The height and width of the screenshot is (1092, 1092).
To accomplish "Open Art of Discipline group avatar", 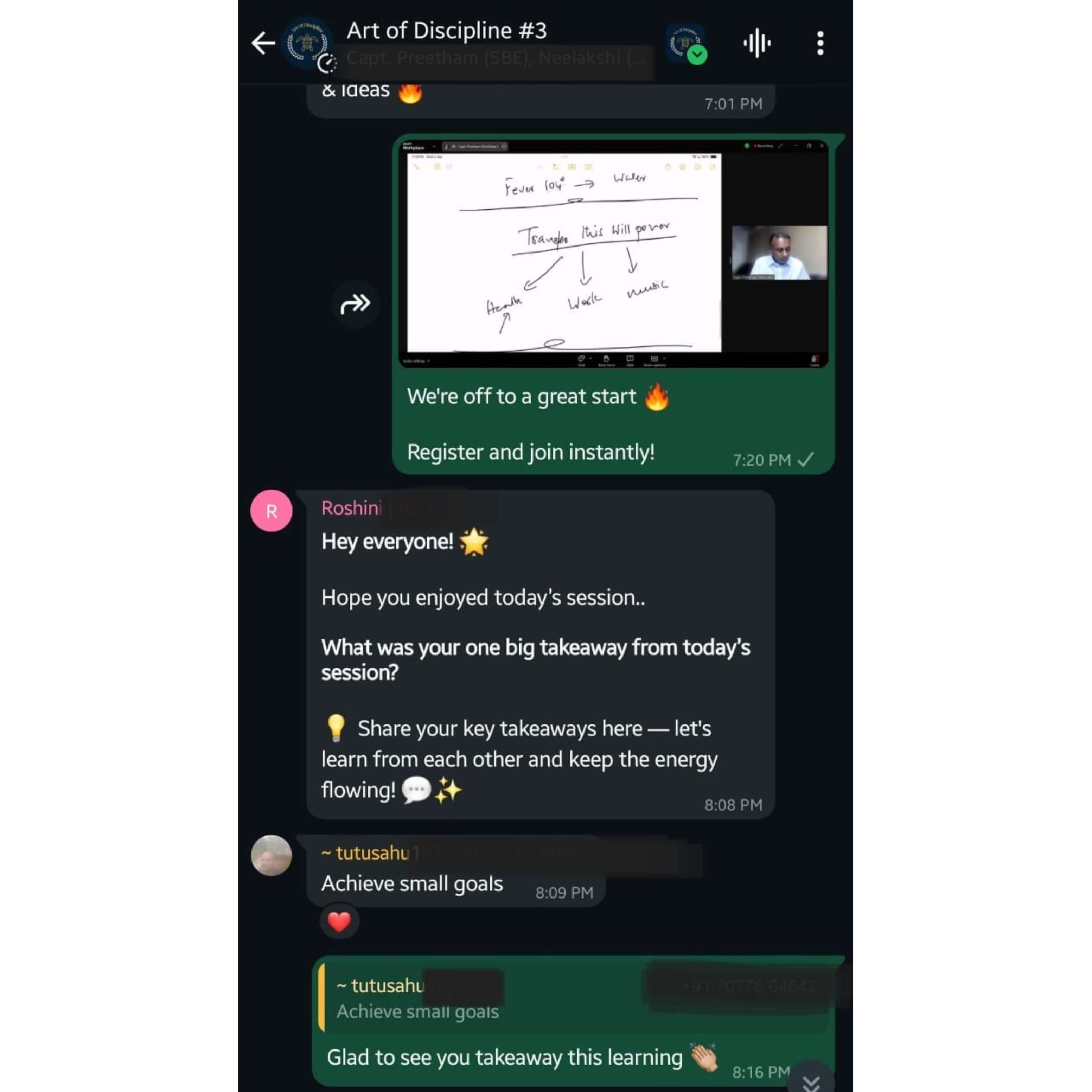I will click(307, 44).
